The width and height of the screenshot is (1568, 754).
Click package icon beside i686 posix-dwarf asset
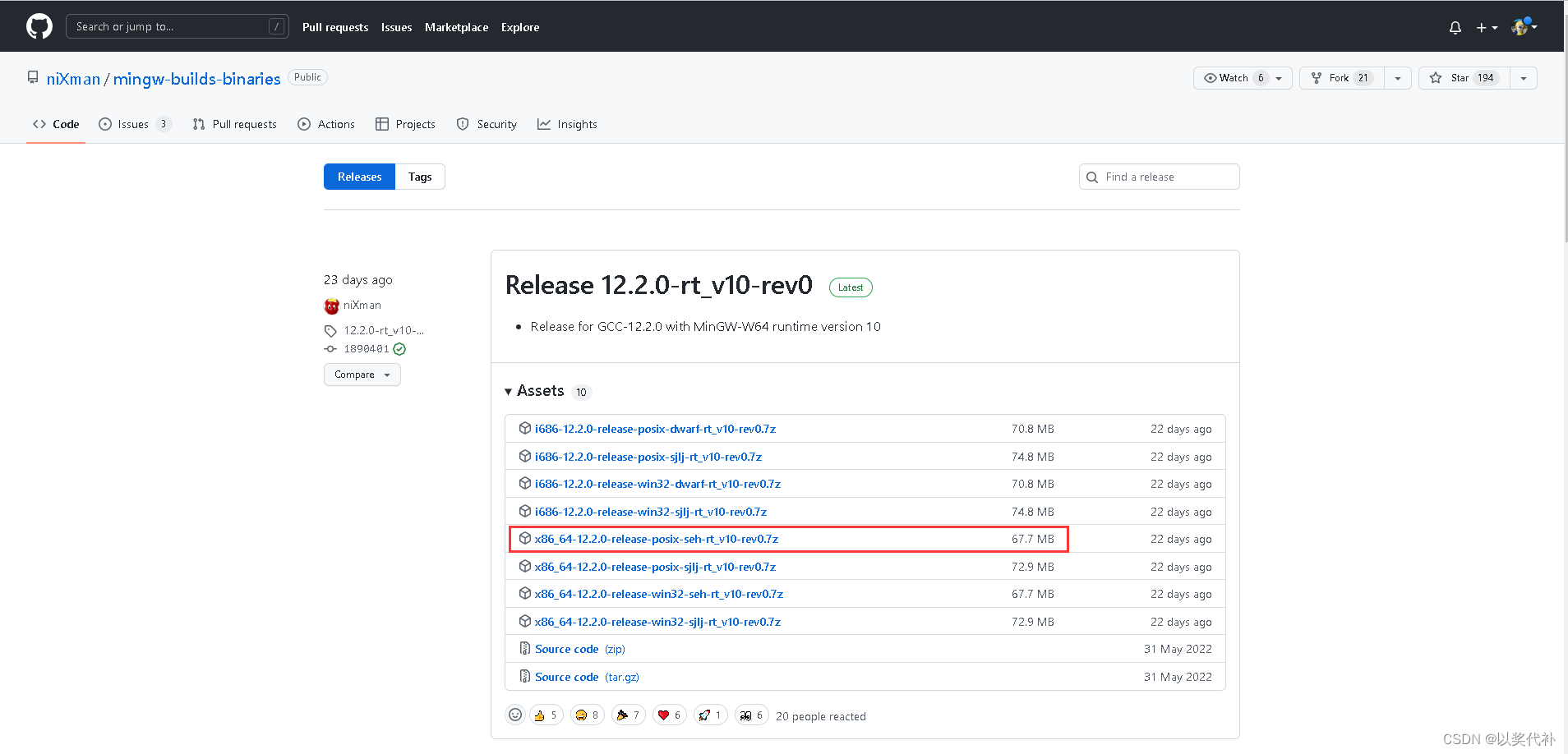525,428
